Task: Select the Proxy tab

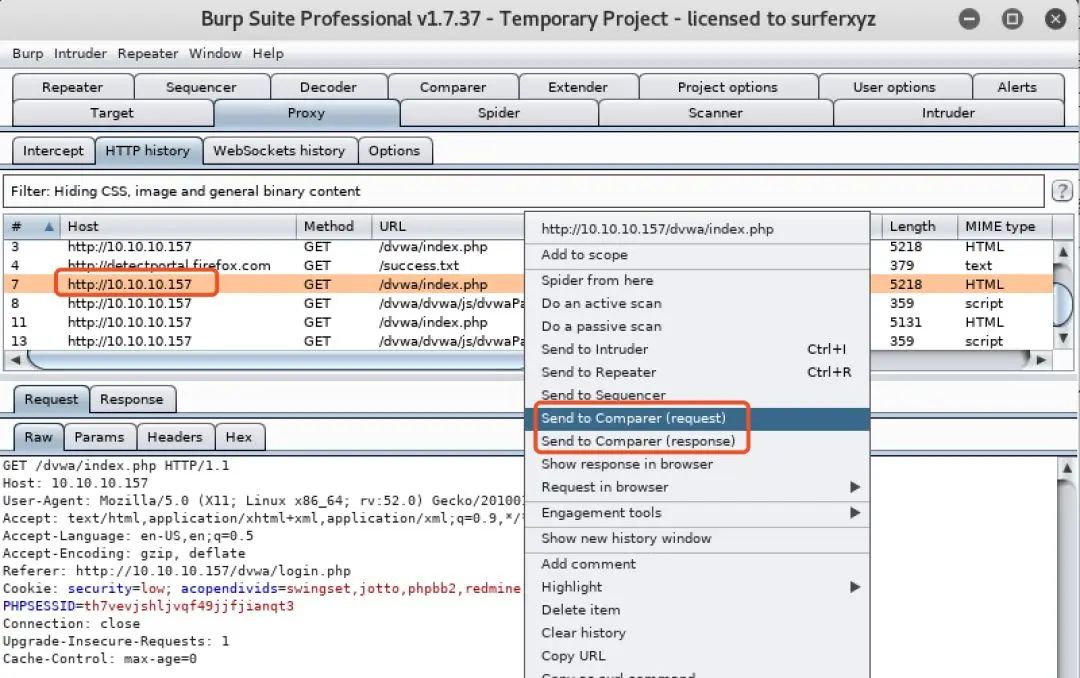Action: click(x=306, y=113)
